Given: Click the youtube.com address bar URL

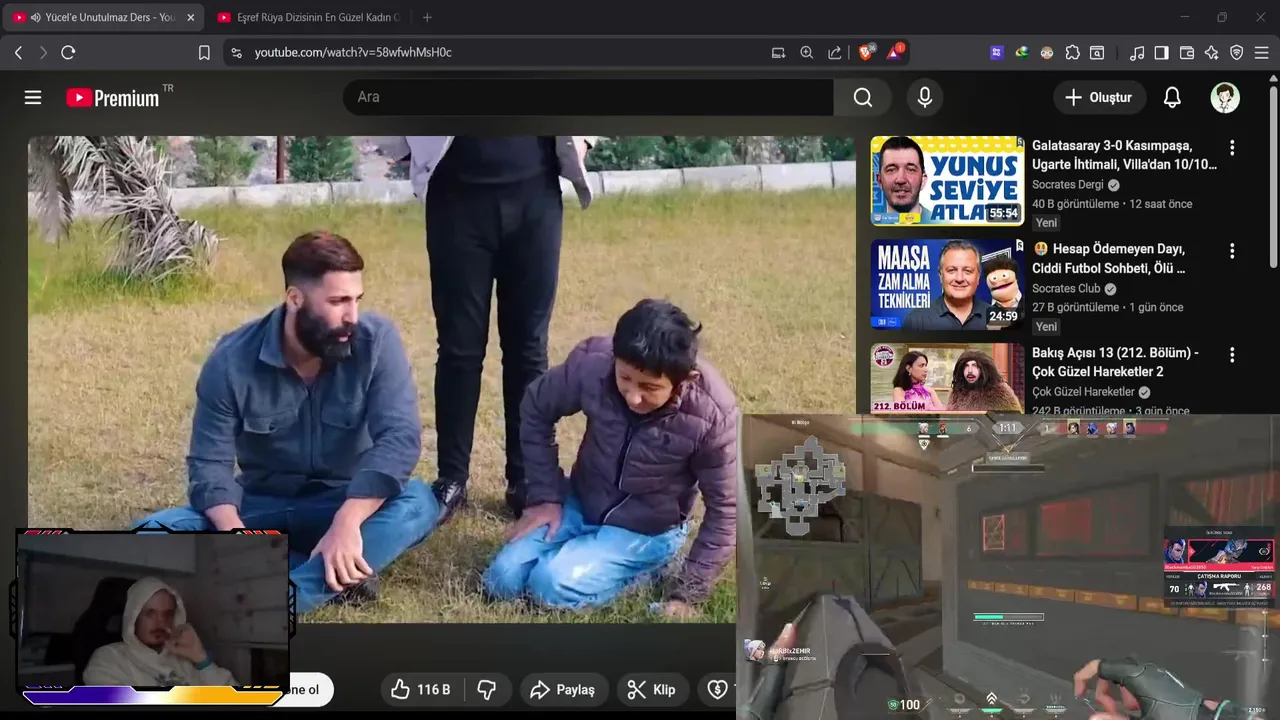Looking at the screenshot, I should coord(353,52).
